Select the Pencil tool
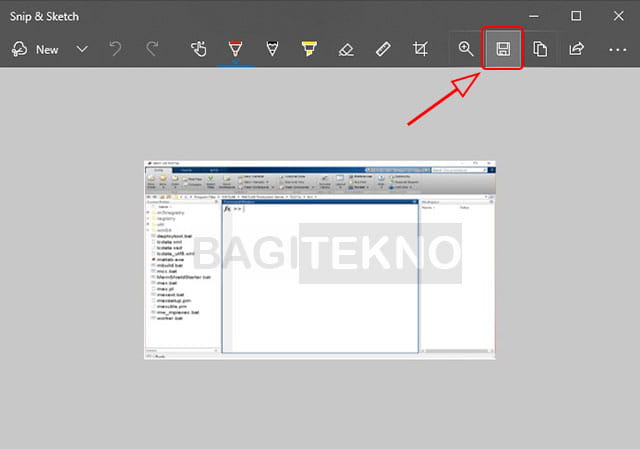The width and height of the screenshot is (640, 449). coord(272,49)
